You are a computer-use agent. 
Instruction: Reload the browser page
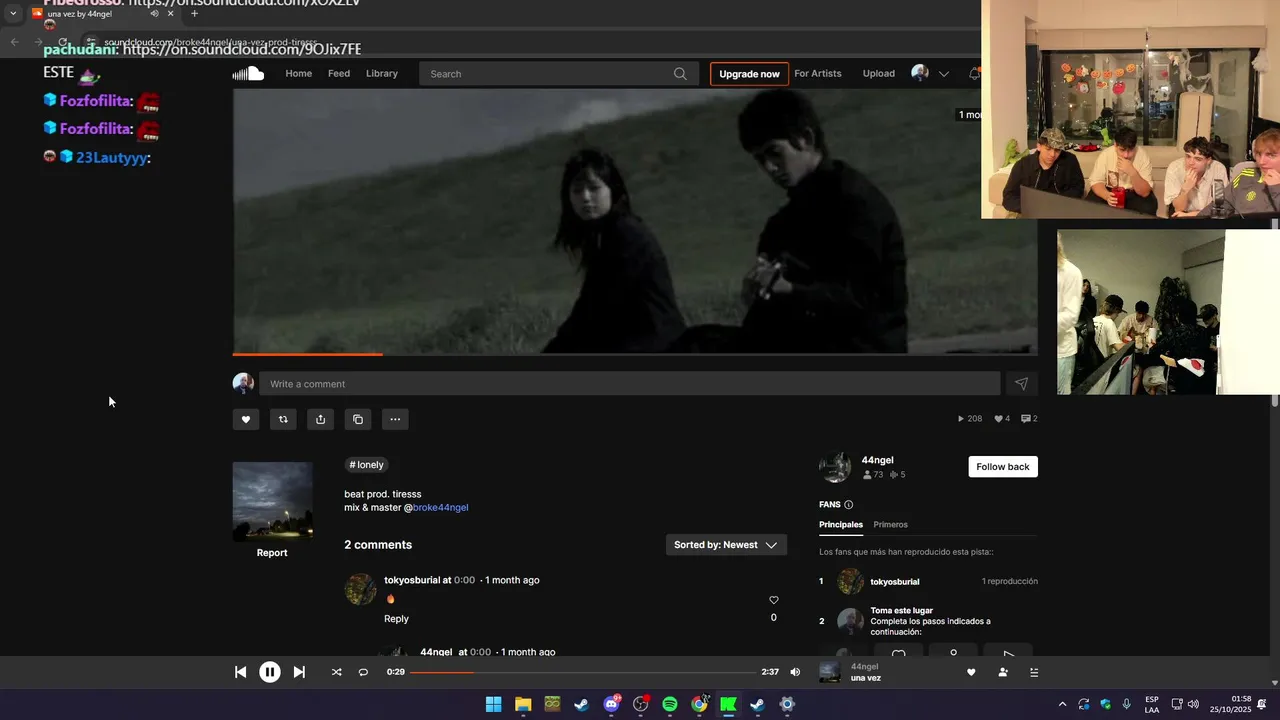coord(64,42)
